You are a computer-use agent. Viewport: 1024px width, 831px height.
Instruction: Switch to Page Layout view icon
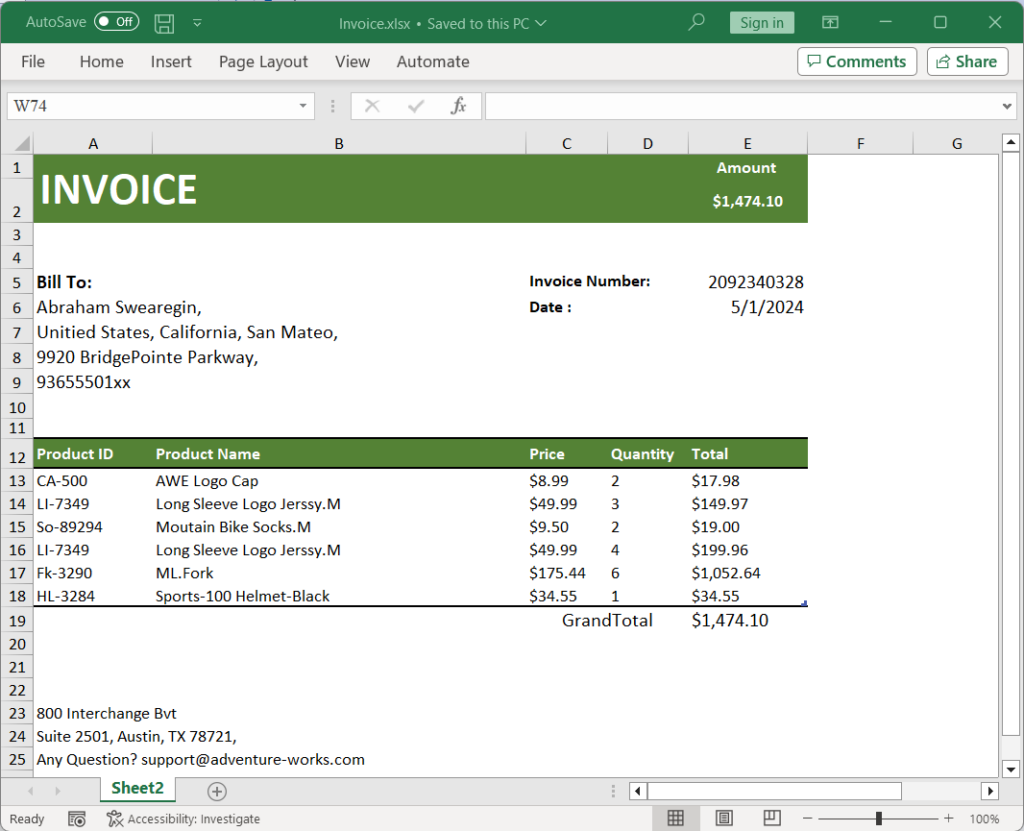tap(724, 818)
